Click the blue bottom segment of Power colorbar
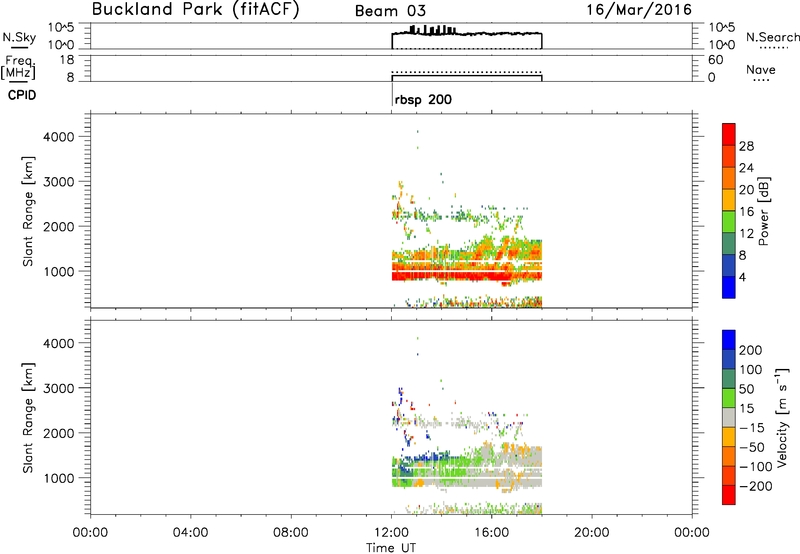This screenshot has height=554, width=800. tap(729, 287)
